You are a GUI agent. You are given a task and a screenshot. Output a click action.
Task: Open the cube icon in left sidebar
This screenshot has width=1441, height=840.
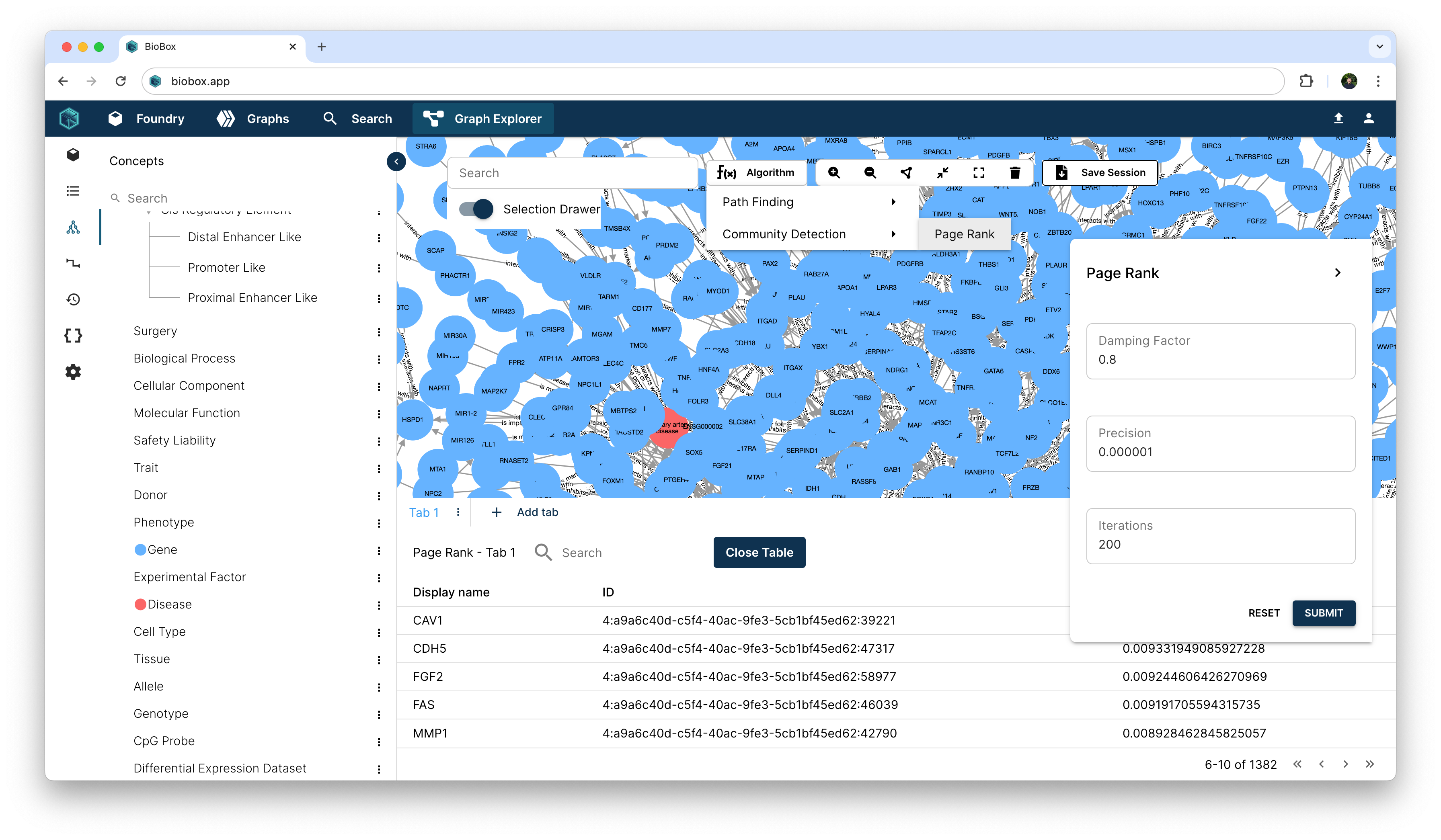pos(73,155)
